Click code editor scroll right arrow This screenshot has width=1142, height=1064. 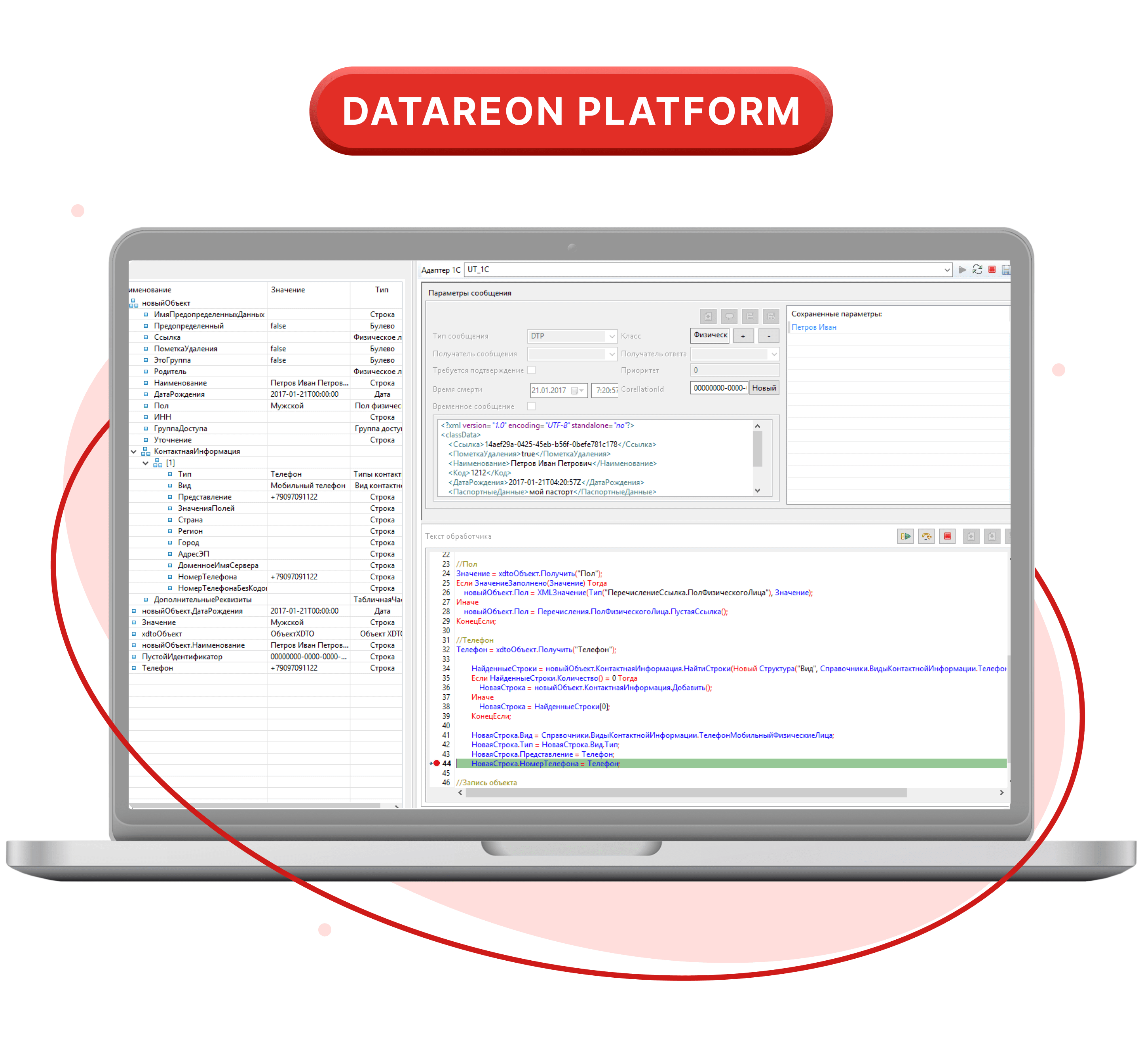pos(1001,792)
